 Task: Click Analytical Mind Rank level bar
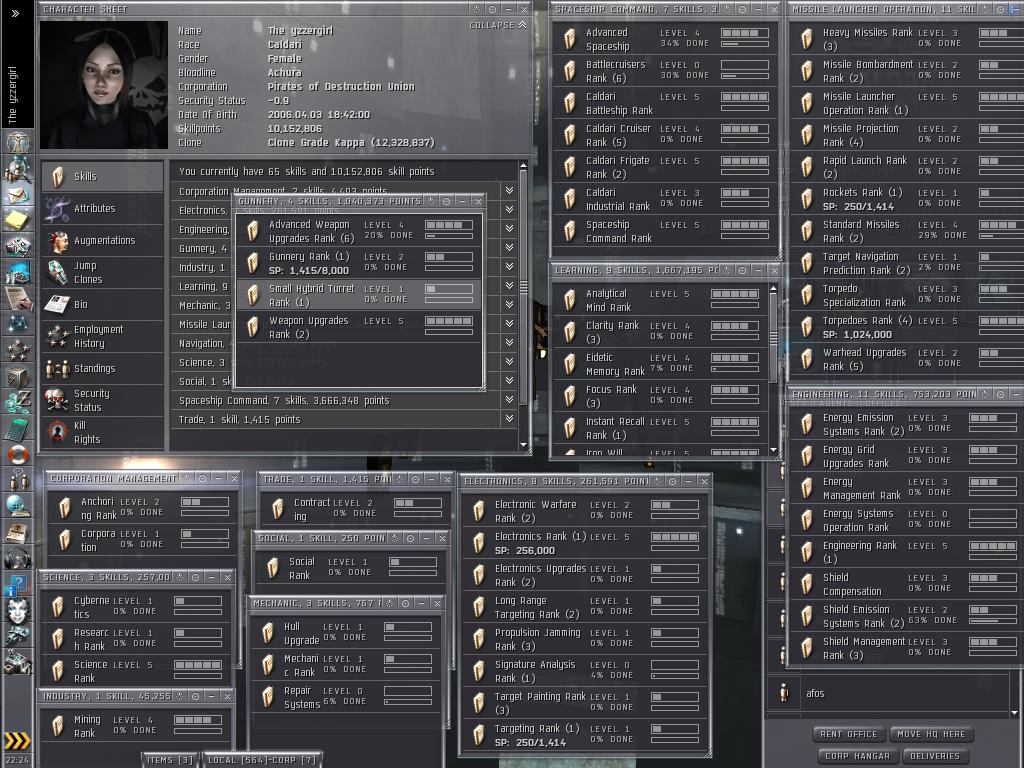pos(735,295)
